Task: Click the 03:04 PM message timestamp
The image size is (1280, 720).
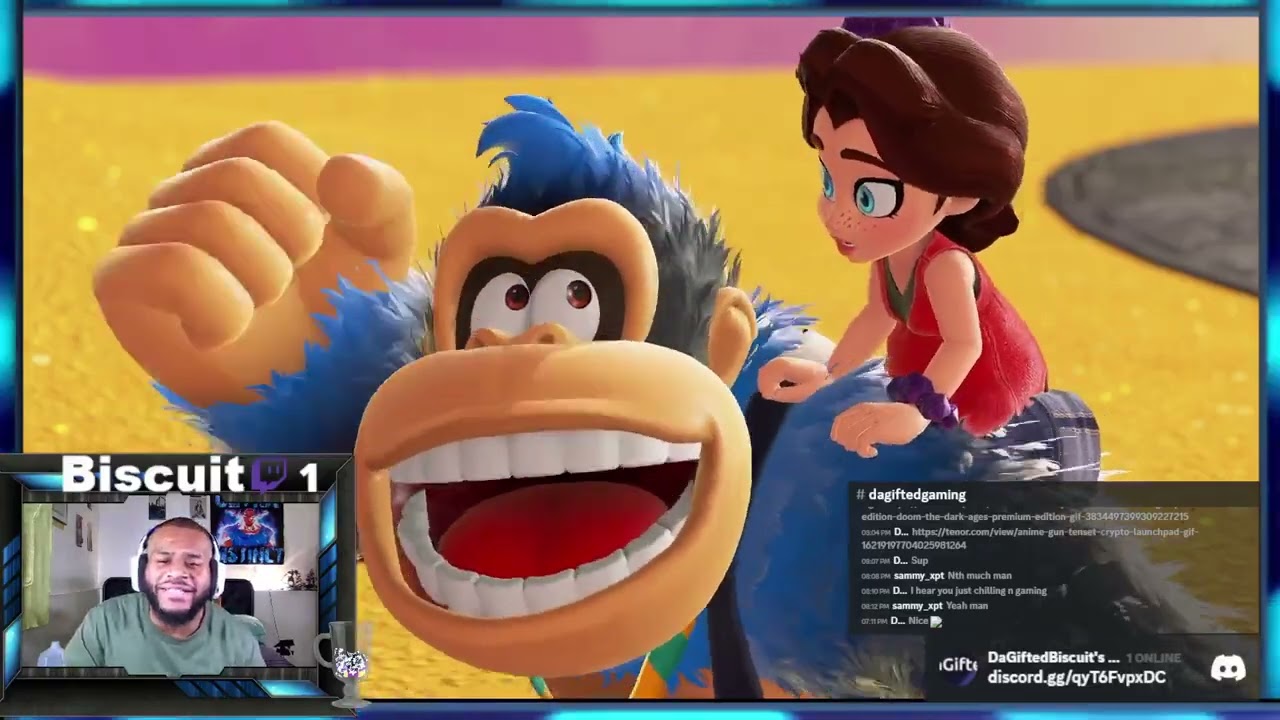Action: pos(876,532)
